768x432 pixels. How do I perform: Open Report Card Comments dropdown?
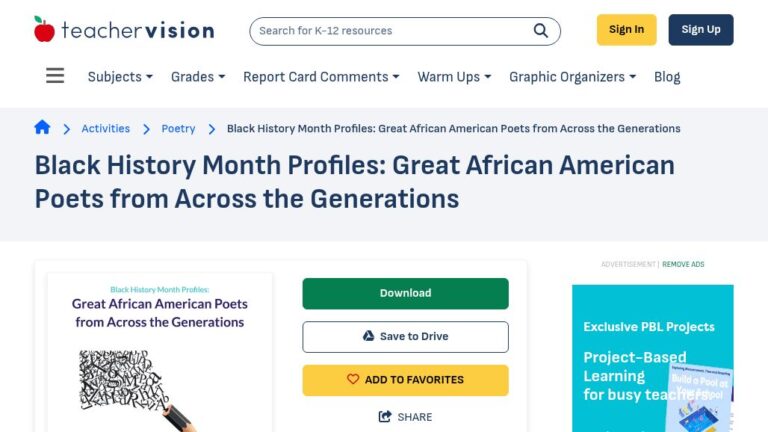[321, 77]
